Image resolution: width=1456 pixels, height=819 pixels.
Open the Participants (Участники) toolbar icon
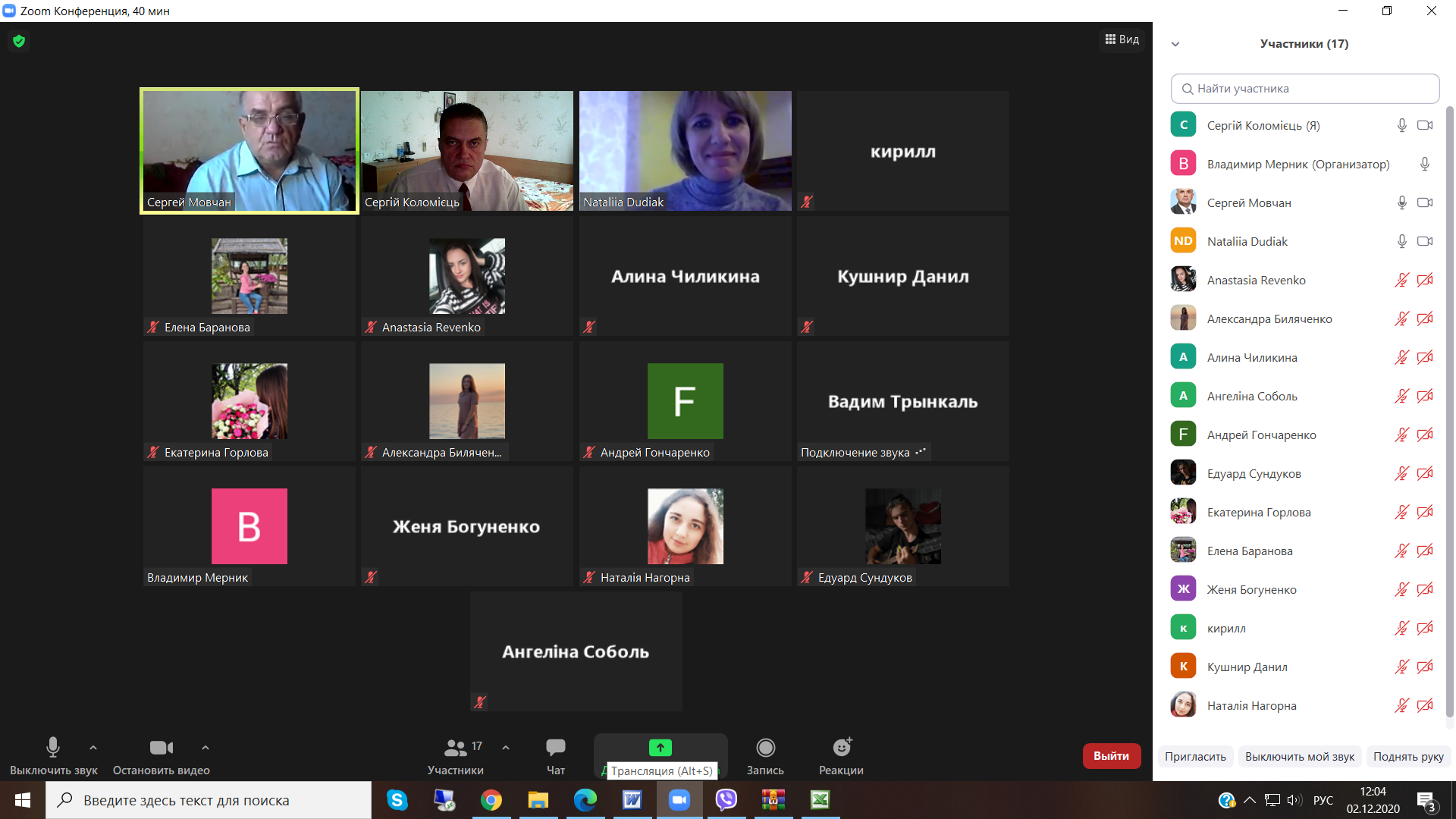[455, 748]
